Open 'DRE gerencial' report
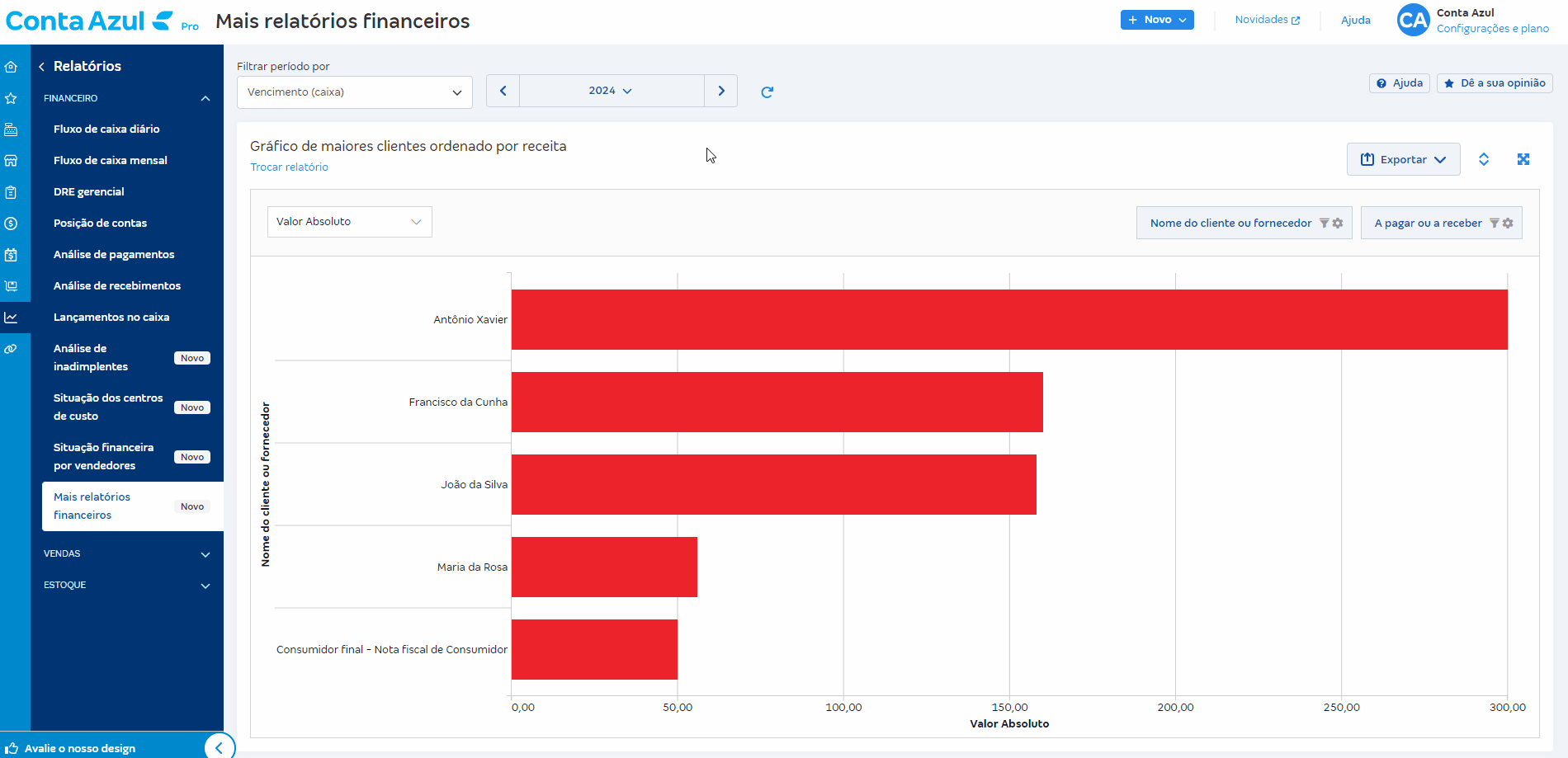This screenshot has height=758, width=1568. pos(89,192)
